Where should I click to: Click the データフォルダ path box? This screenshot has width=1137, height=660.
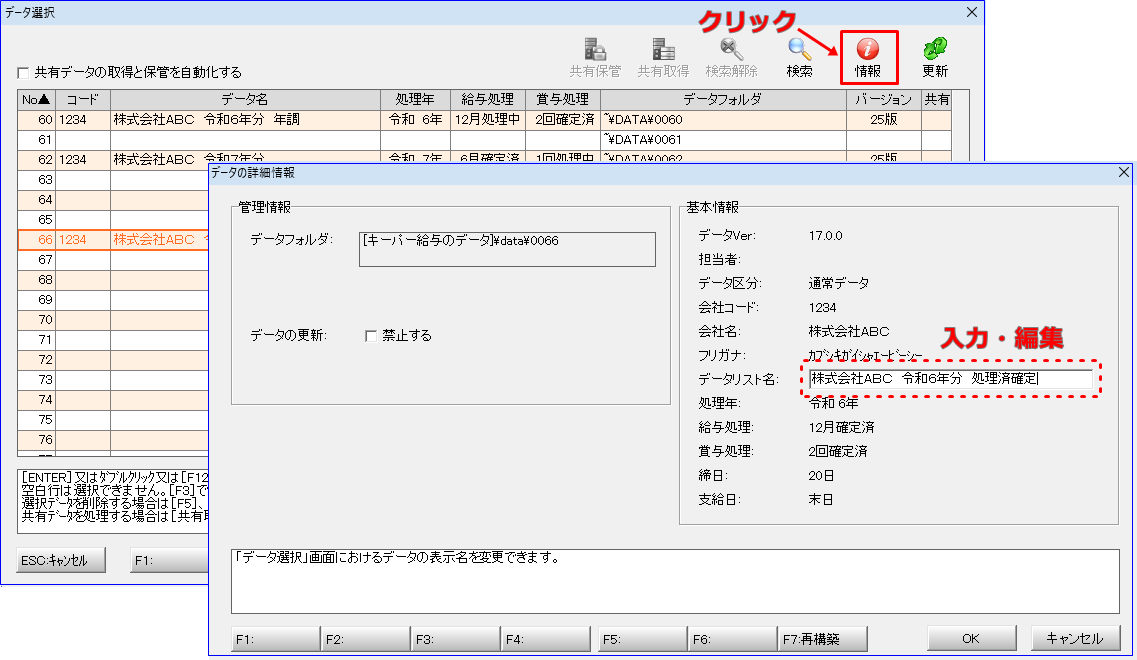[x=507, y=249]
